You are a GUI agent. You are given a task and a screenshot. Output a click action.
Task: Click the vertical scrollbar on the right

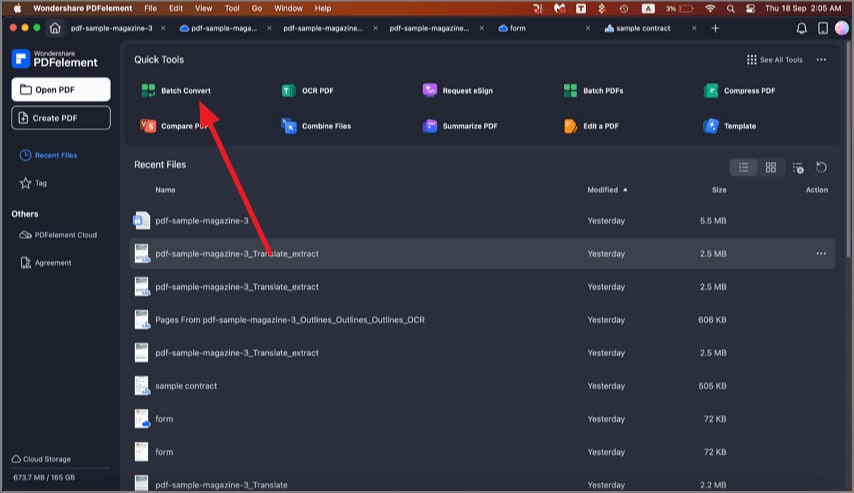coord(848,150)
